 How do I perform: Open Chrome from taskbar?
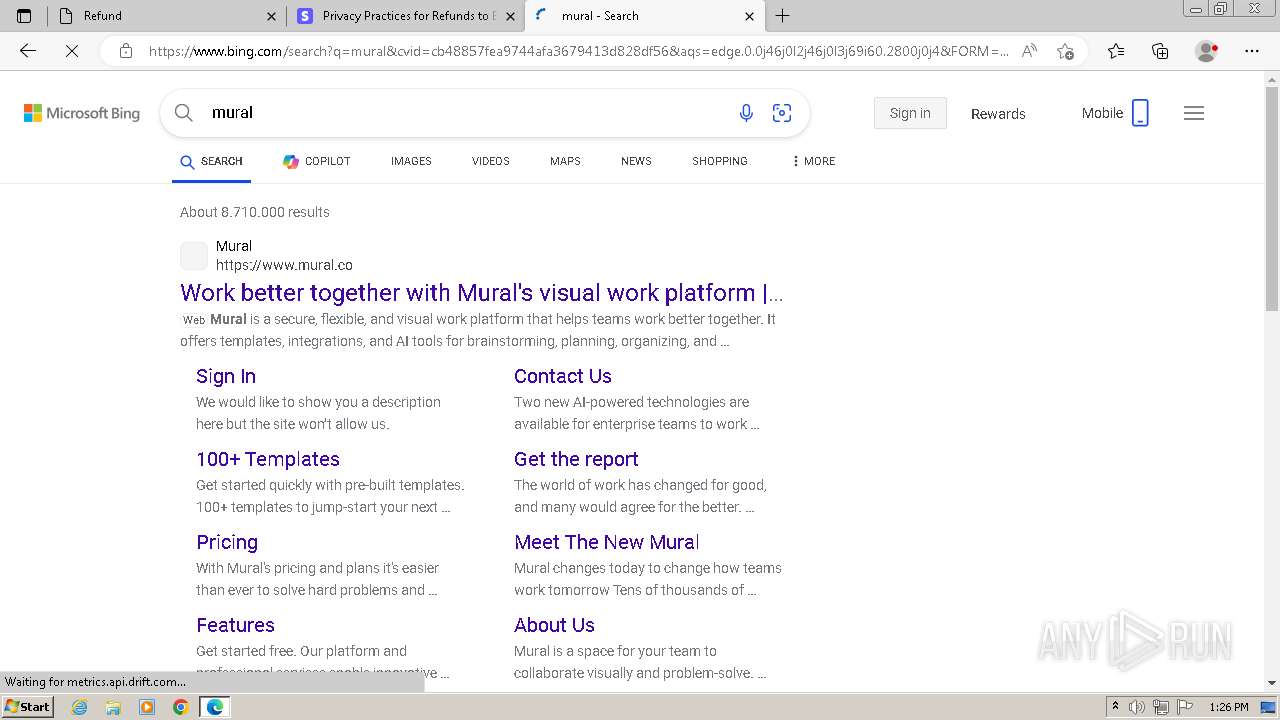coord(181,707)
